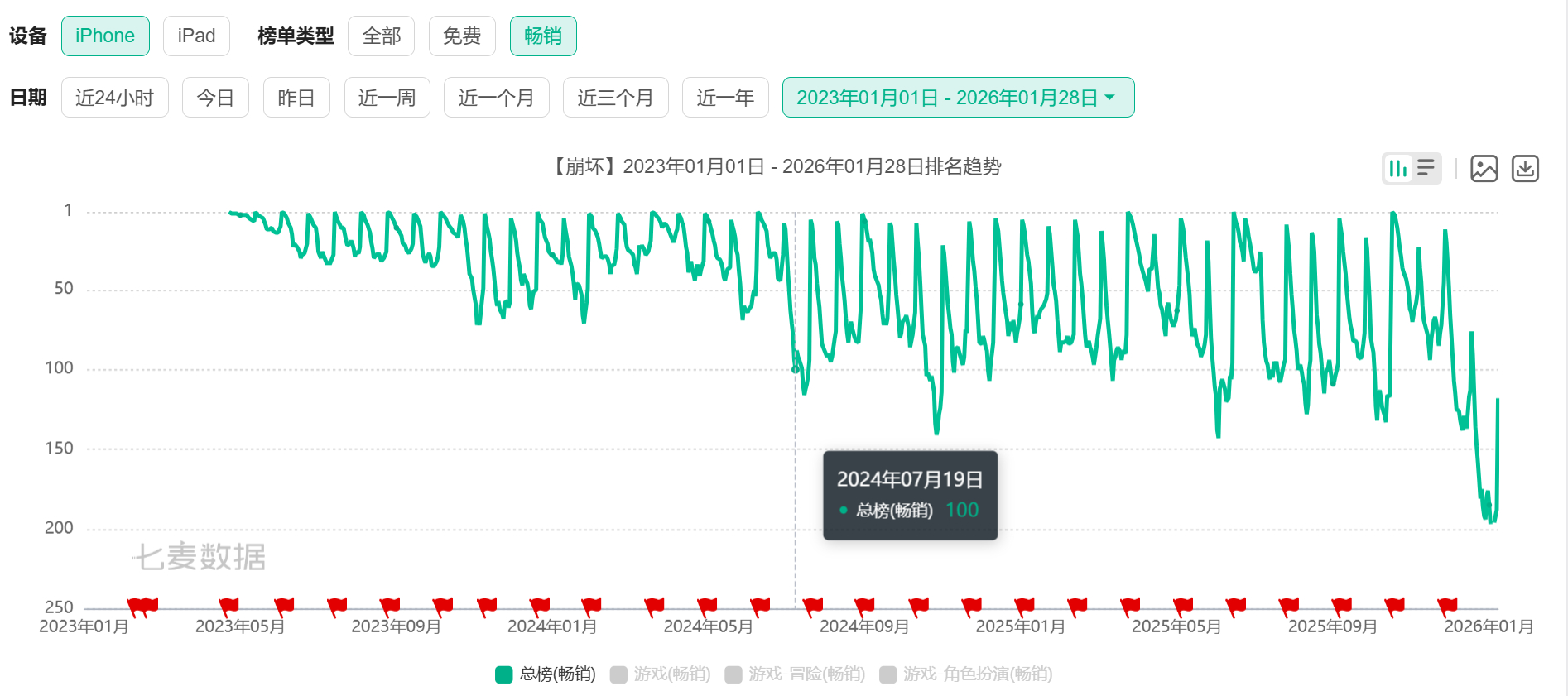Enable the 游戏(畅销) legend series

tap(661, 674)
